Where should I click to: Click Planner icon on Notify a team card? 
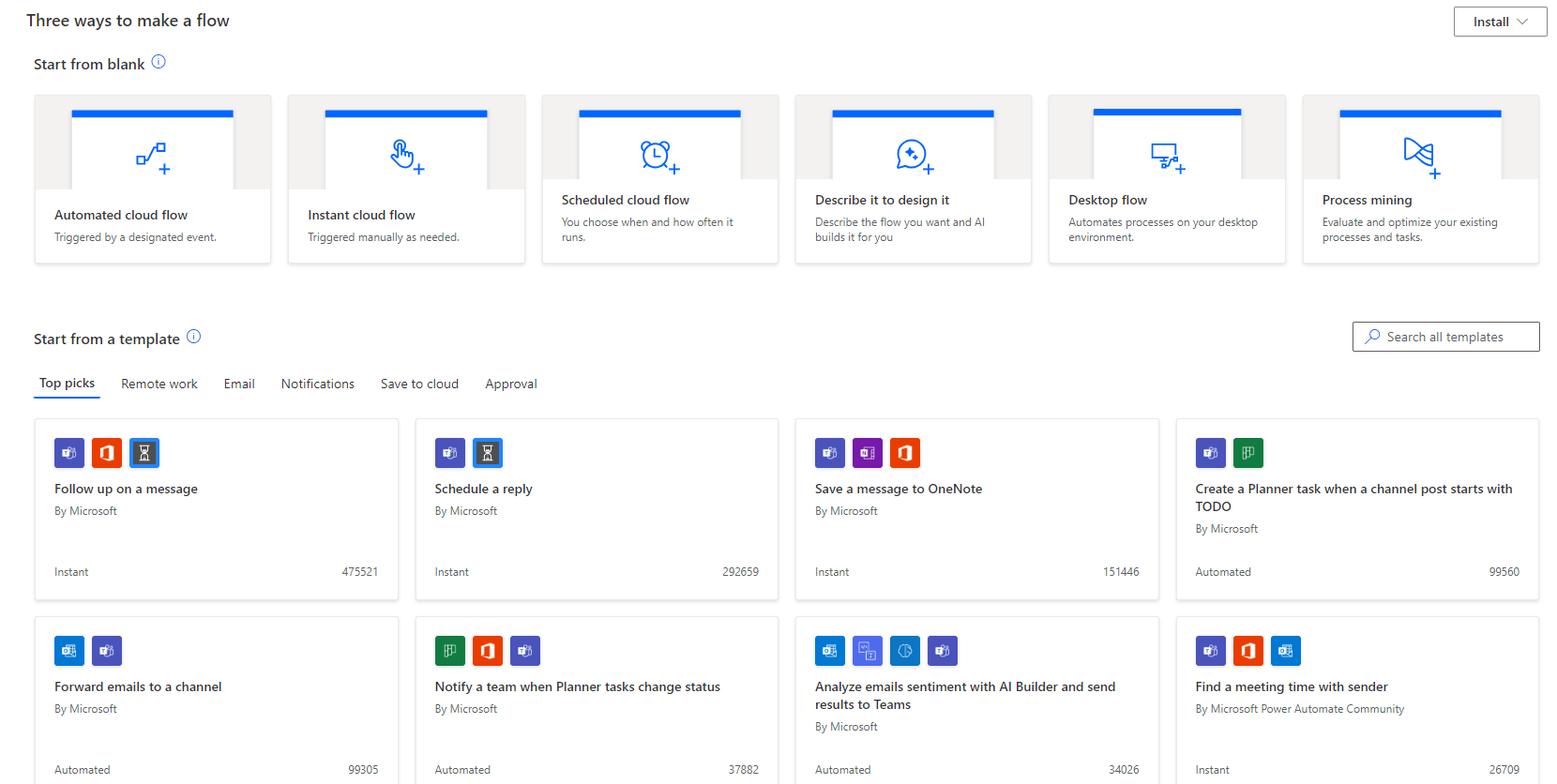click(450, 651)
